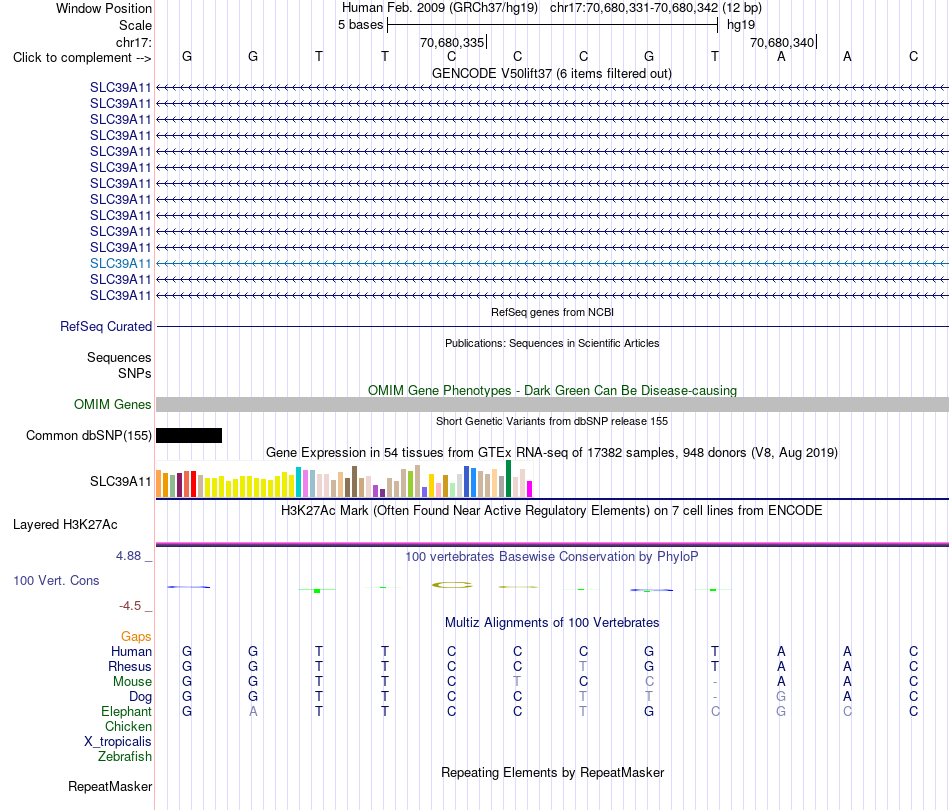Click the Mouse alignment row label

click(132, 682)
